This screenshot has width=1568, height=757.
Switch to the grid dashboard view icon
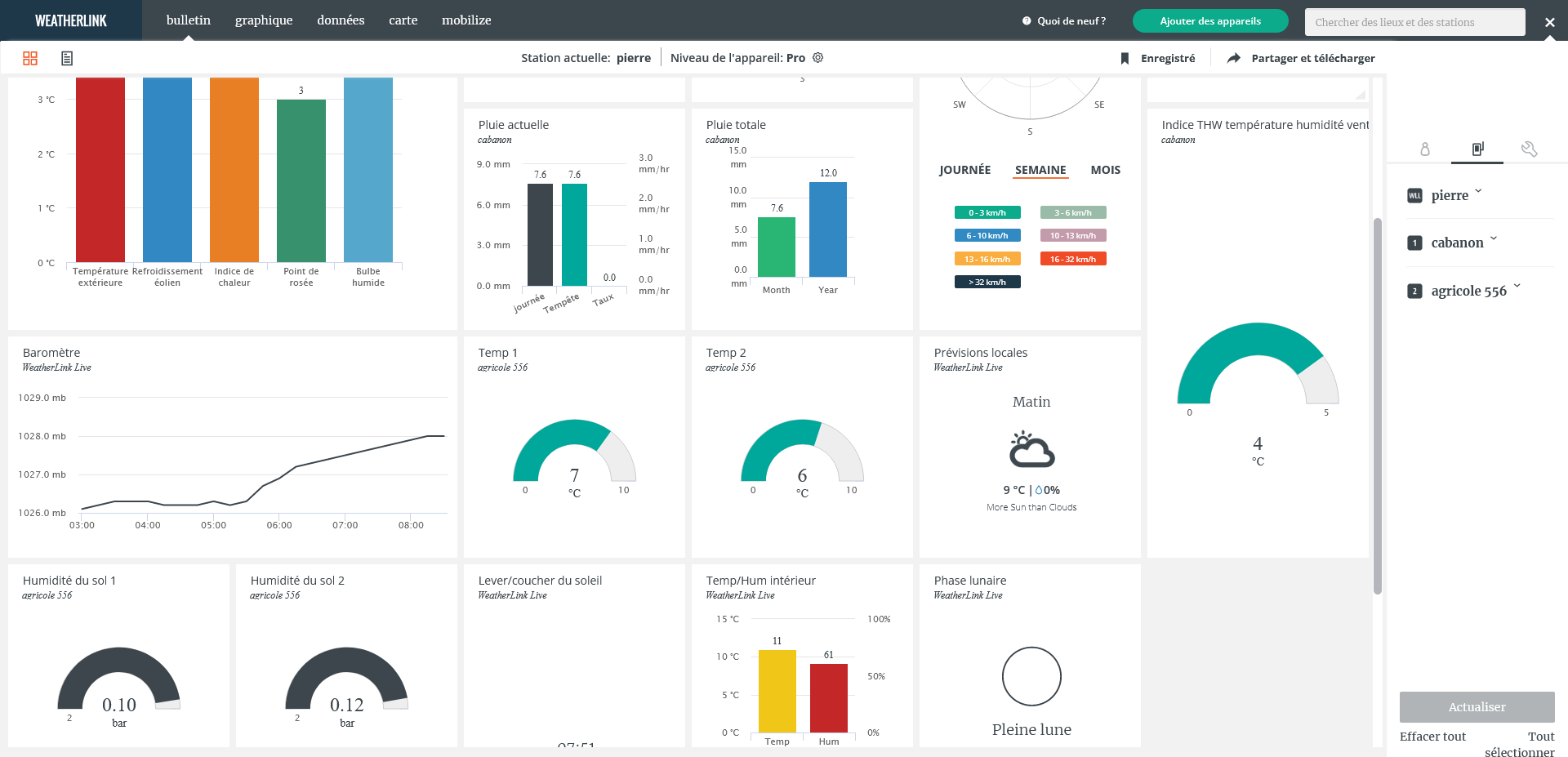point(30,58)
